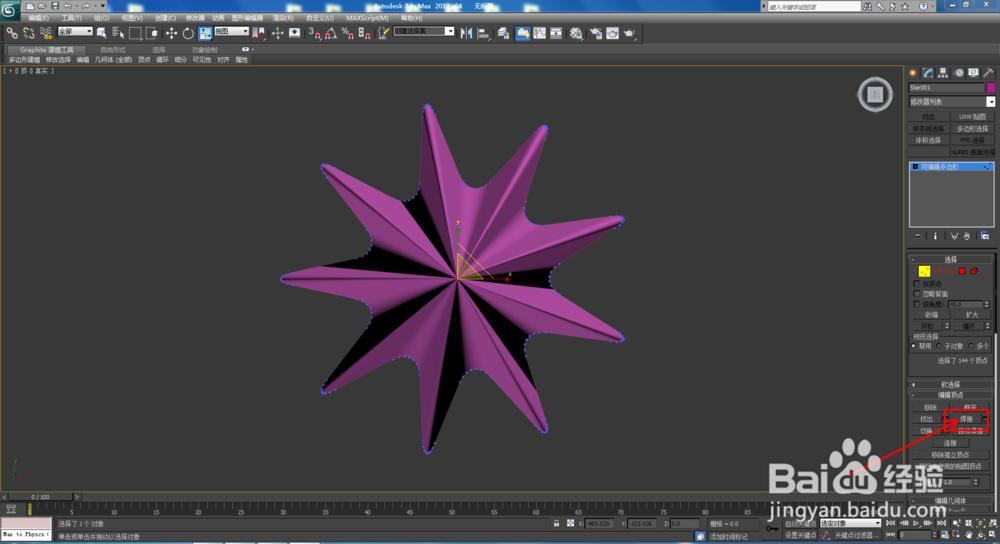Screen dimensions: 1000x544
Task: Click the Mirror tool icon
Action: (x=467, y=33)
